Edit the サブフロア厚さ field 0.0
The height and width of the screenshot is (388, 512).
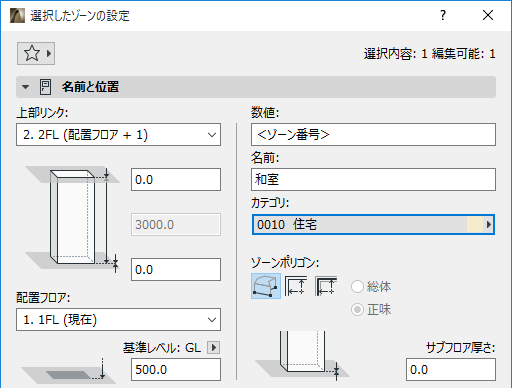click(x=451, y=370)
